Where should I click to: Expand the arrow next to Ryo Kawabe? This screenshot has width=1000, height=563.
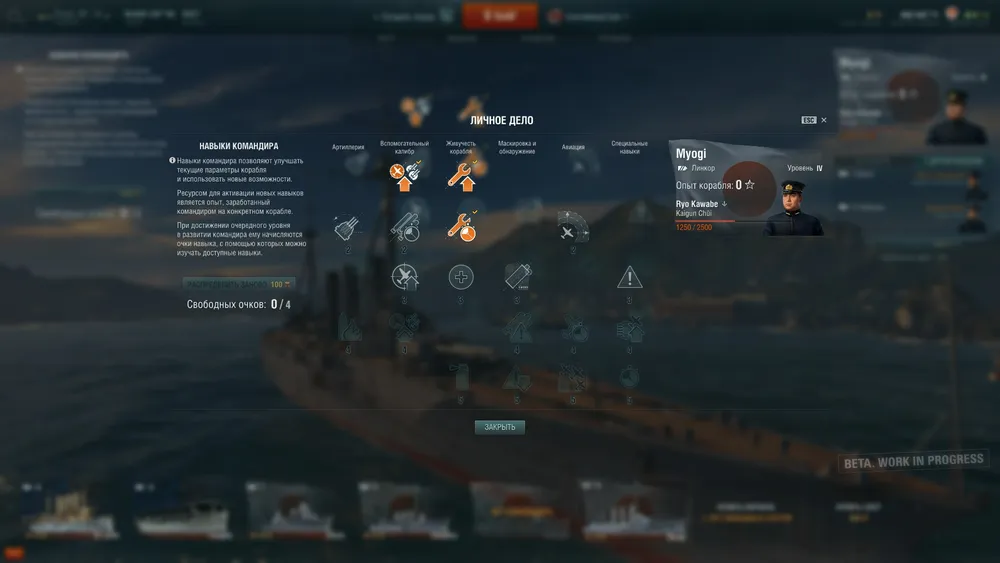point(724,204)
